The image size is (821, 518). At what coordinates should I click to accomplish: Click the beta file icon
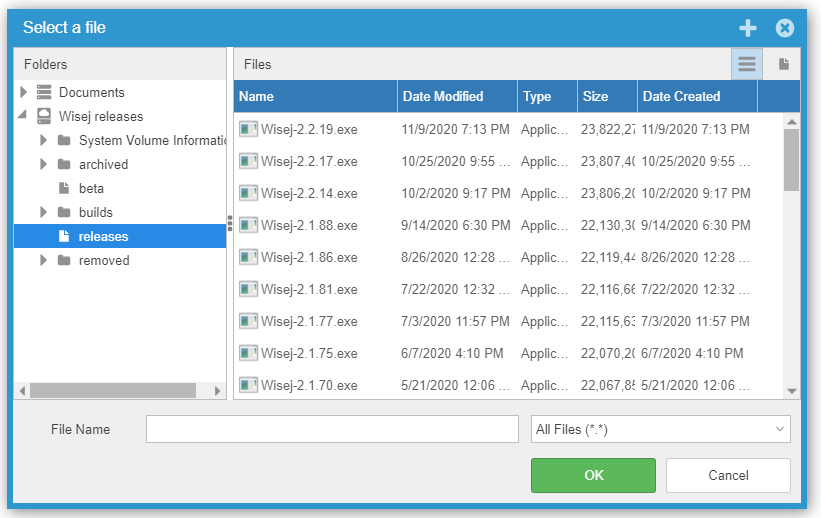coord(64,188)
